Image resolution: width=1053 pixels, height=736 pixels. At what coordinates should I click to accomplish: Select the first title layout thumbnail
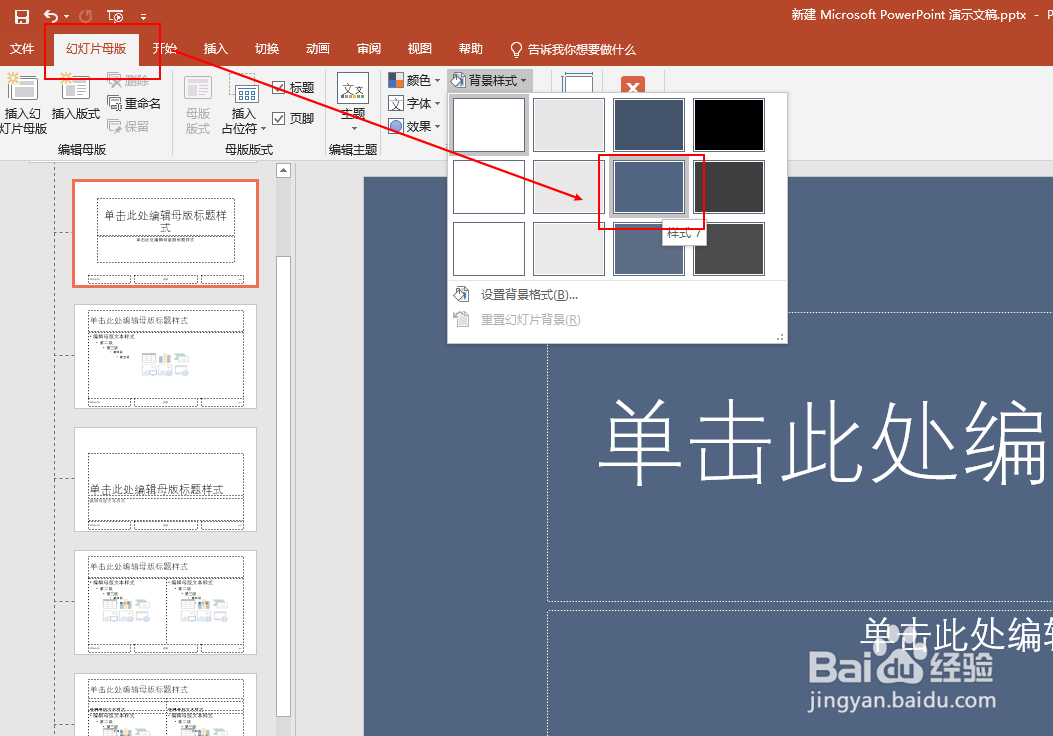(165, 234)
